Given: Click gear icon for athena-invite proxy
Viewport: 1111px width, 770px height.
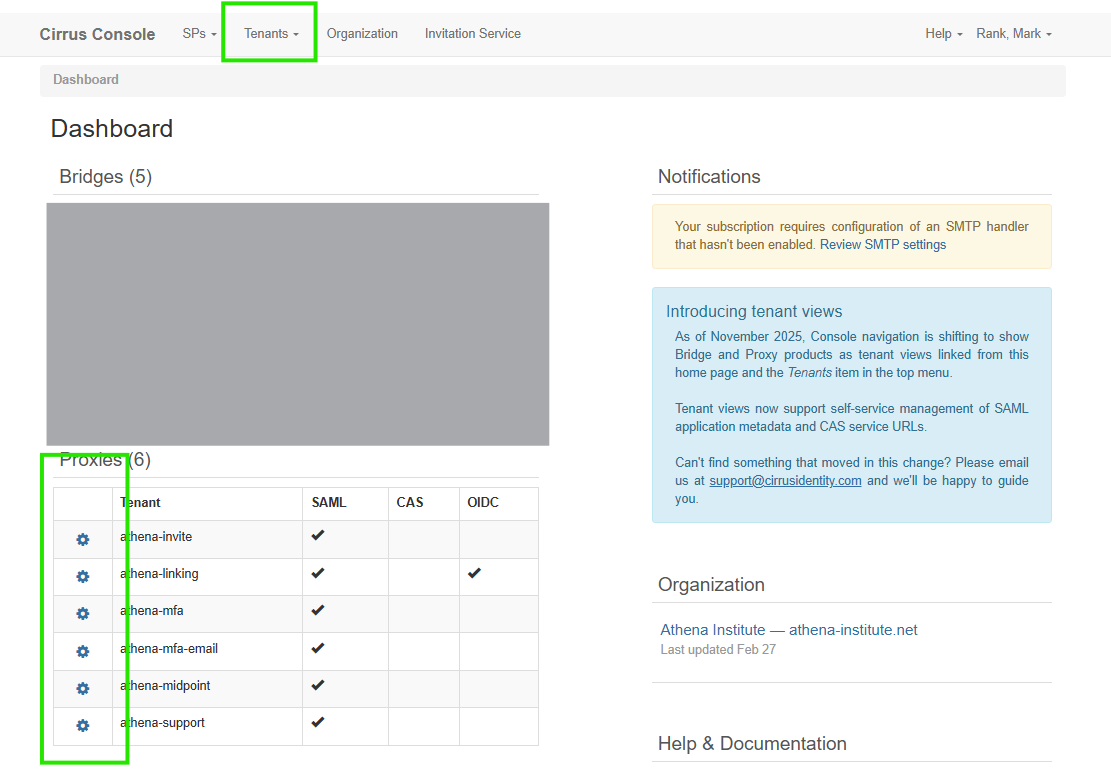Looking at the screenshot, I should coord(83,540).
